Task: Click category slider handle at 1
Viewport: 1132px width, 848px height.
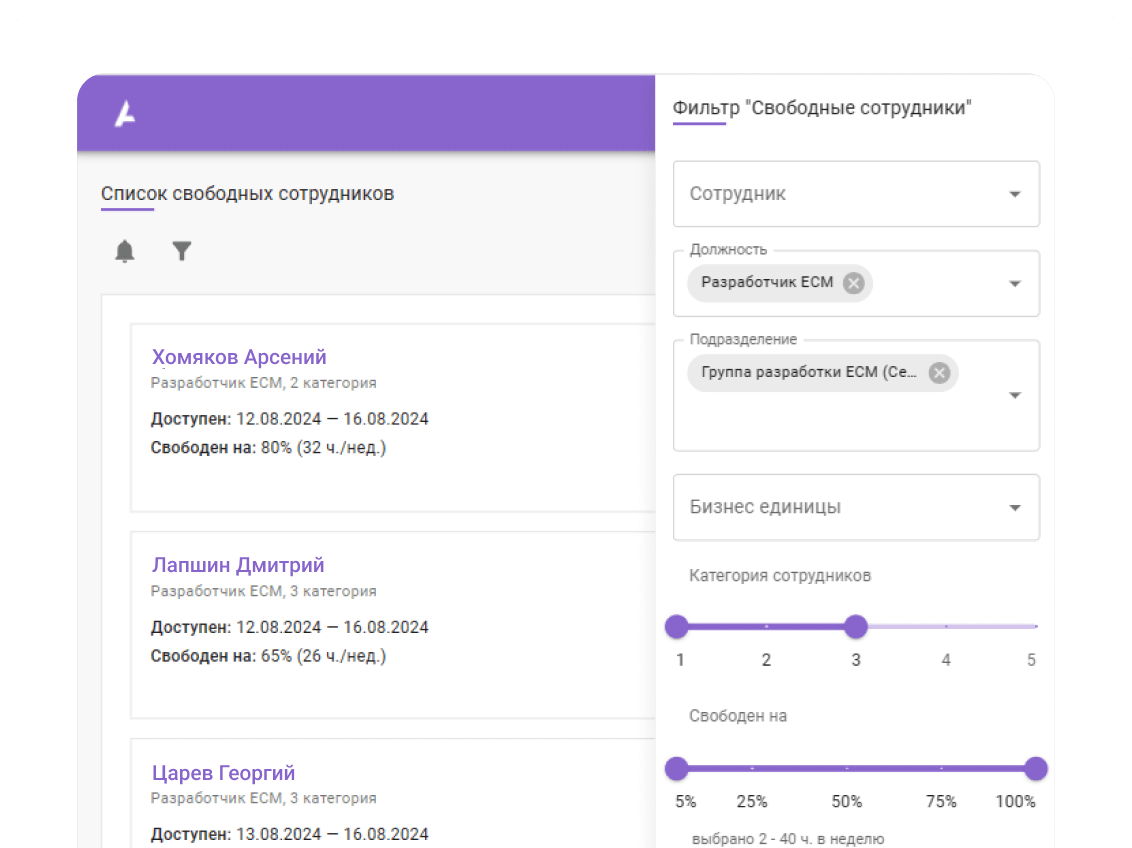Action: 677,626
